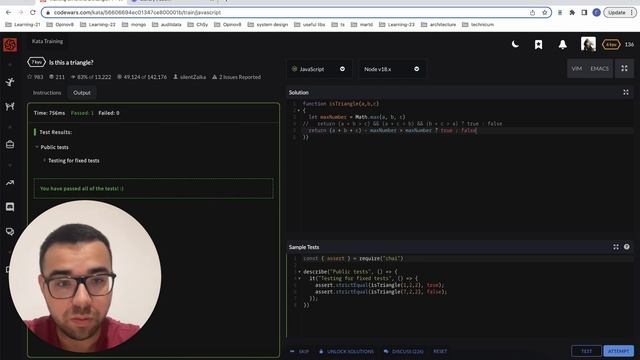Enable VIM editor mode
Image resolution: width=640 pixels, height=360 pixels.
click(576, 69)
